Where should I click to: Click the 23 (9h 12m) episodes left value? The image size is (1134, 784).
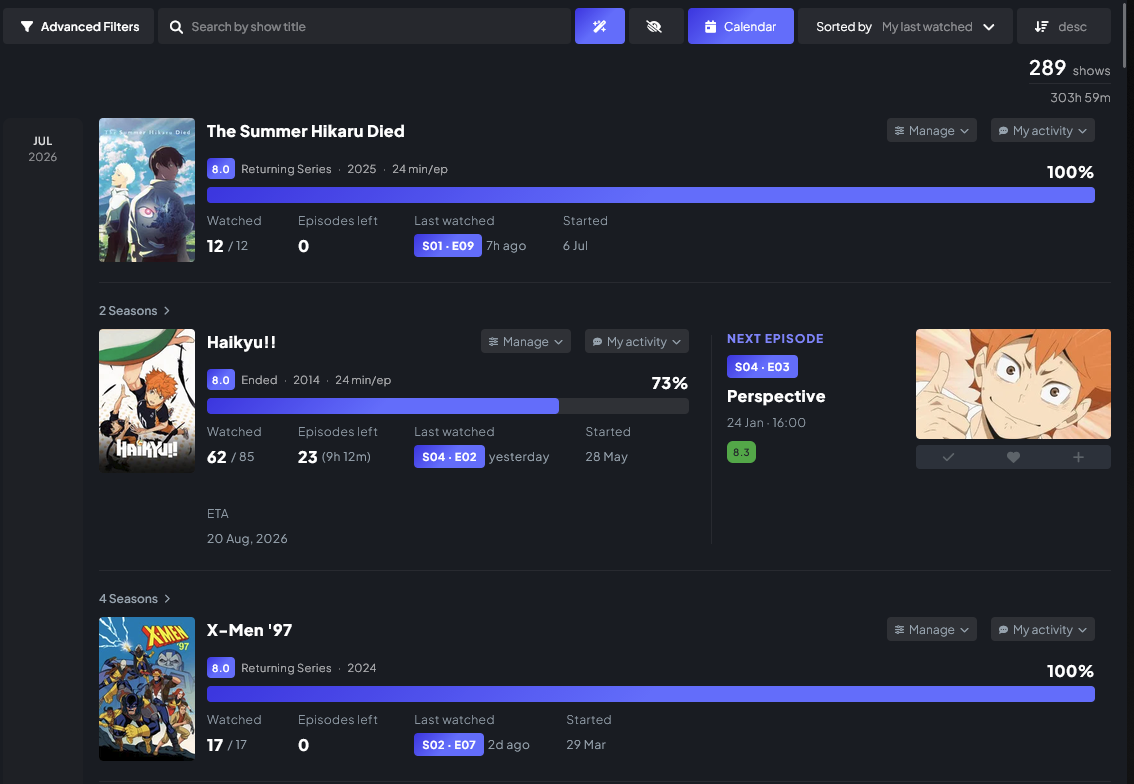coord(334,457)
